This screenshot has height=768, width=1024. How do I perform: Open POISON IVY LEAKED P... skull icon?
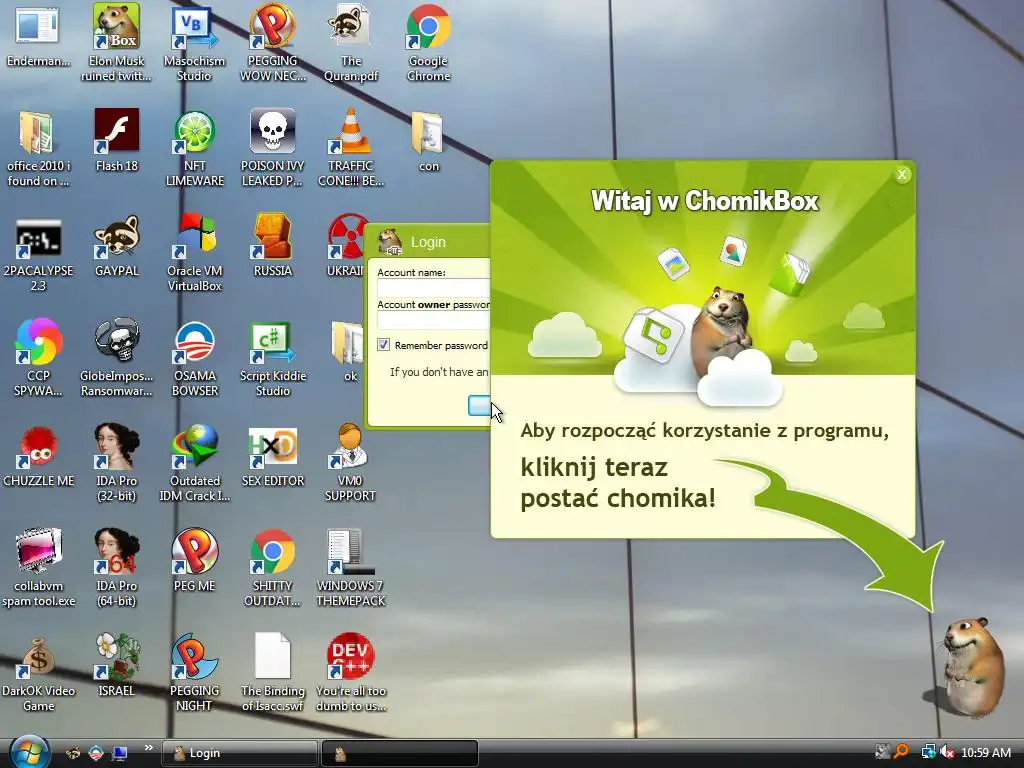point(272,149)
